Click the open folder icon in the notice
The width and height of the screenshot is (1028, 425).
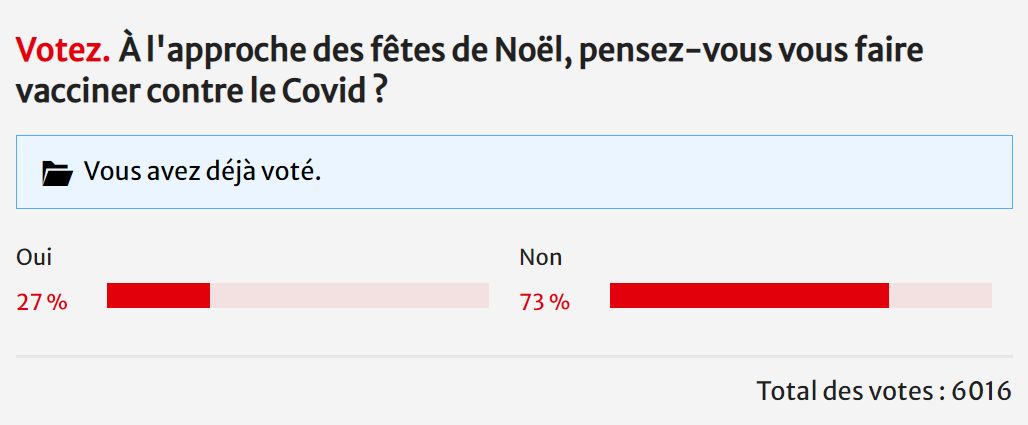pos(57,173)
